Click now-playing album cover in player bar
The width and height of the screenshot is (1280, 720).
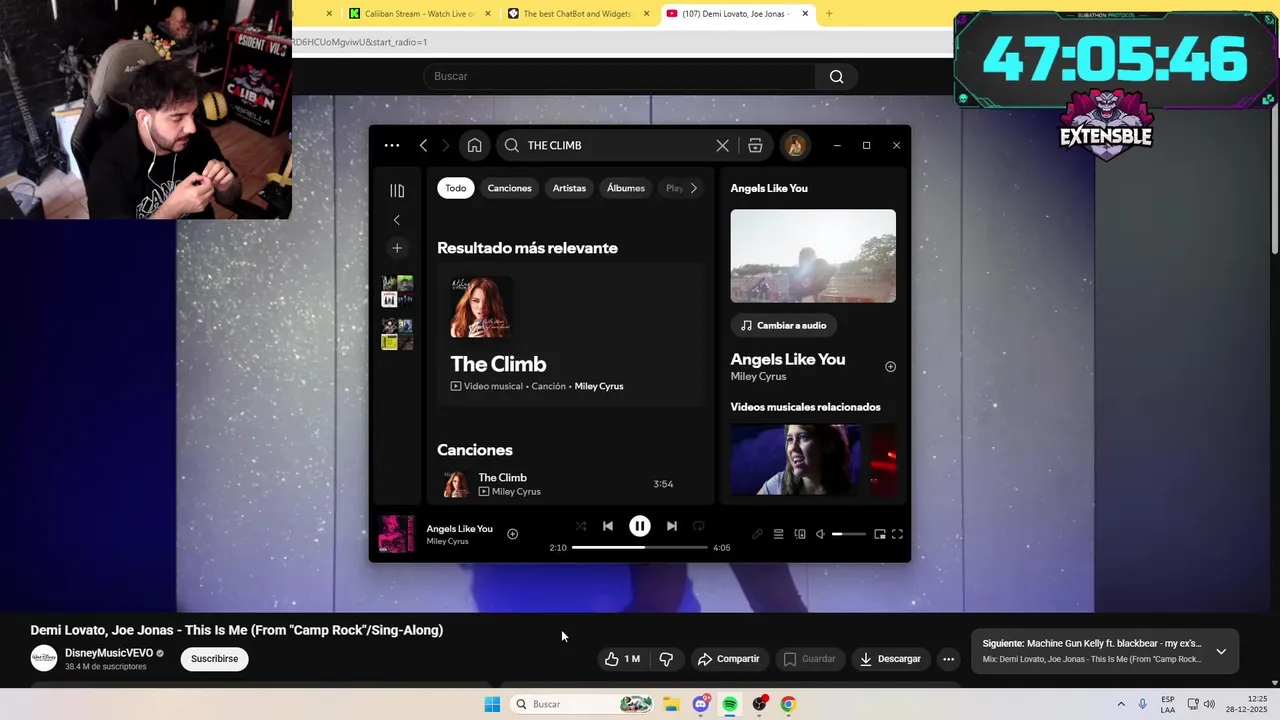pos(396,534)
